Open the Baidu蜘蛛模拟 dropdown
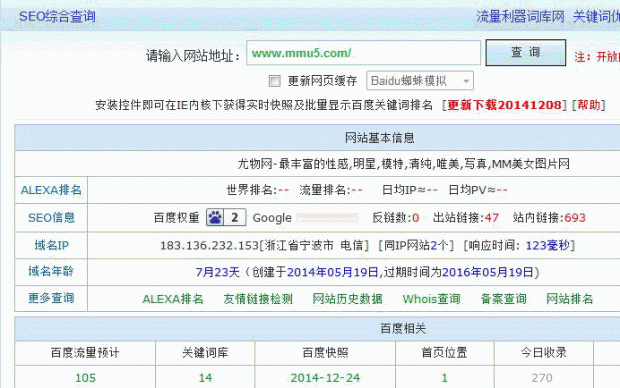This screenshot has width=620, height=388. click(420, 81)
